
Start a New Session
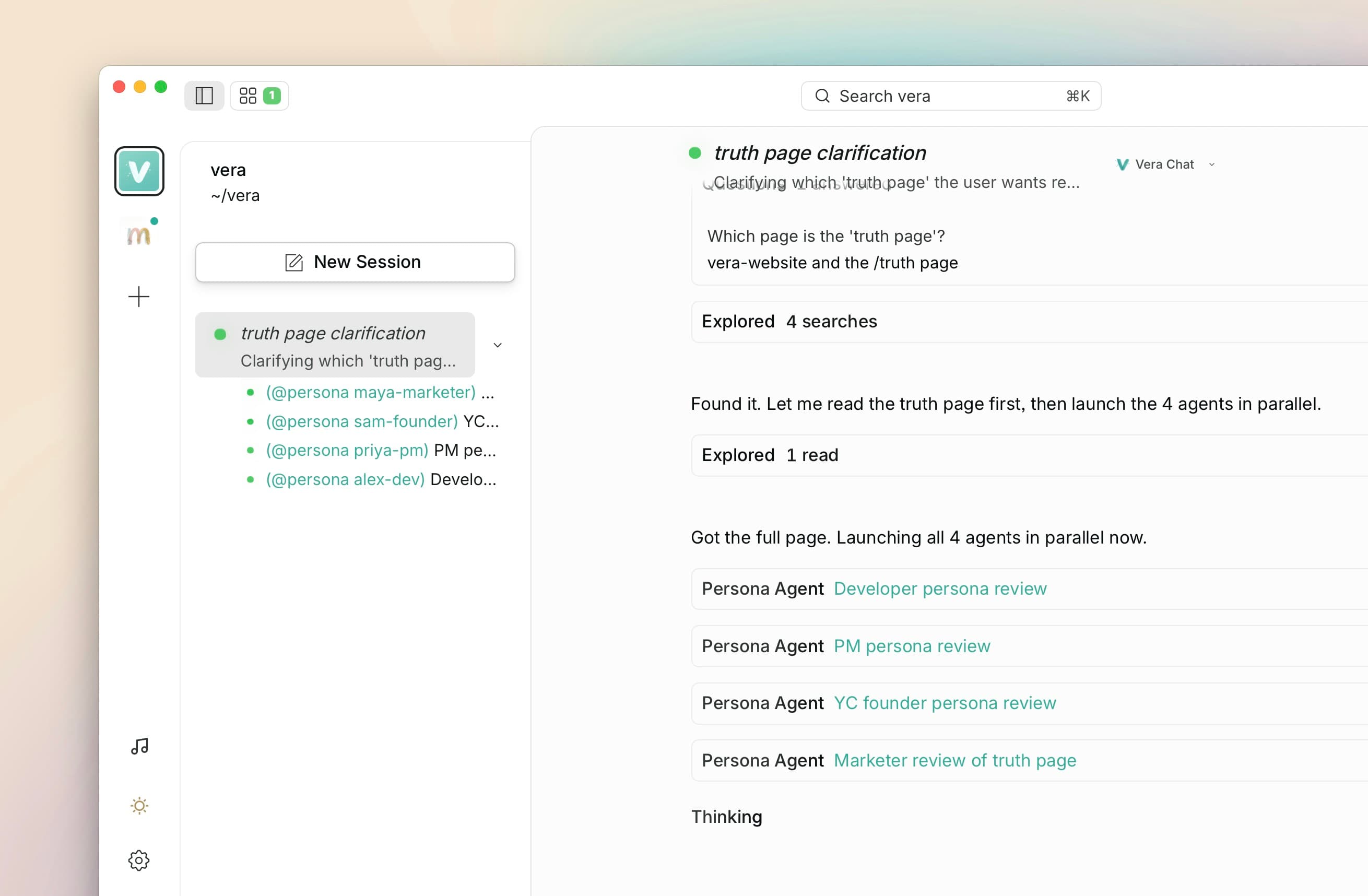[355, 262]
